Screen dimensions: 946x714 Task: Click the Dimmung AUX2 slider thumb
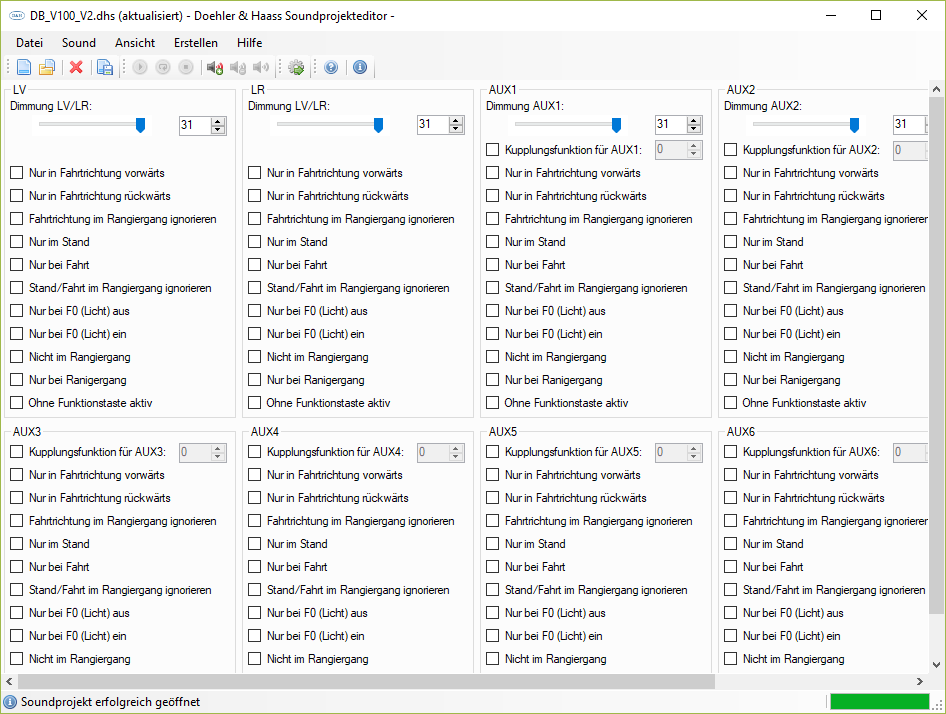click(x=854, y=125)
